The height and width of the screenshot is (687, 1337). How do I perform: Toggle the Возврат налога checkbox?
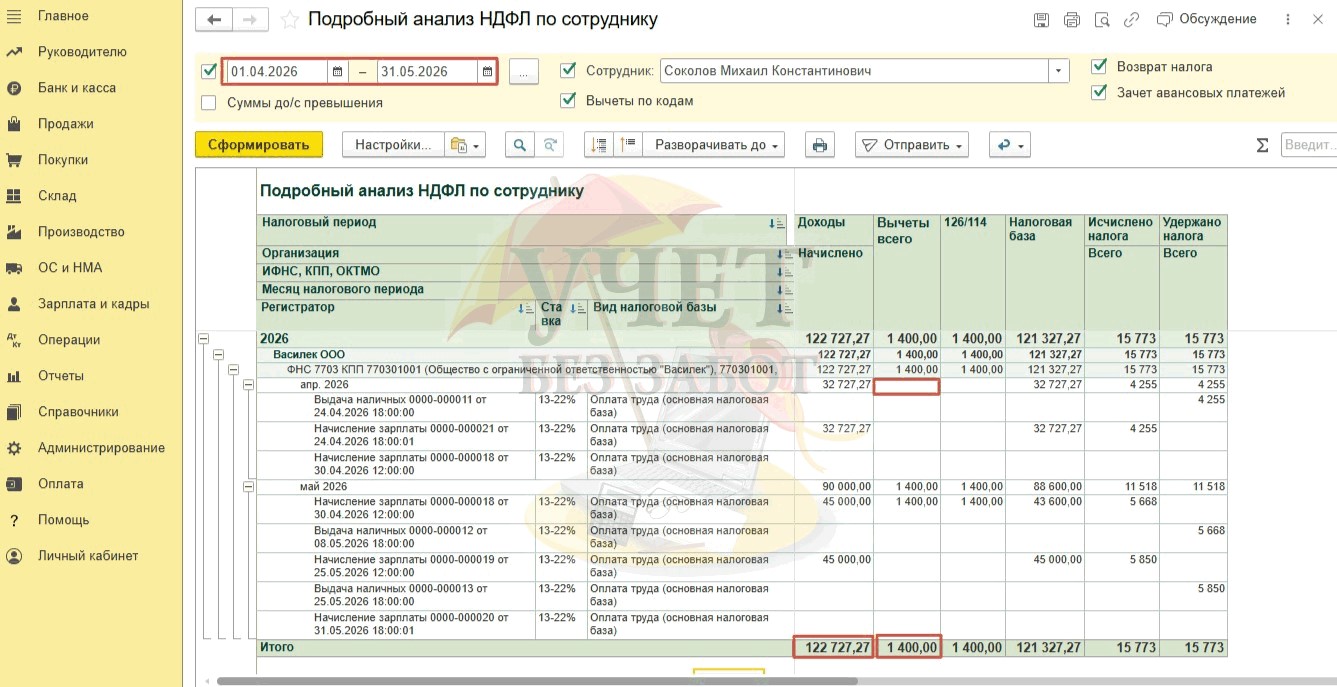1099,66
